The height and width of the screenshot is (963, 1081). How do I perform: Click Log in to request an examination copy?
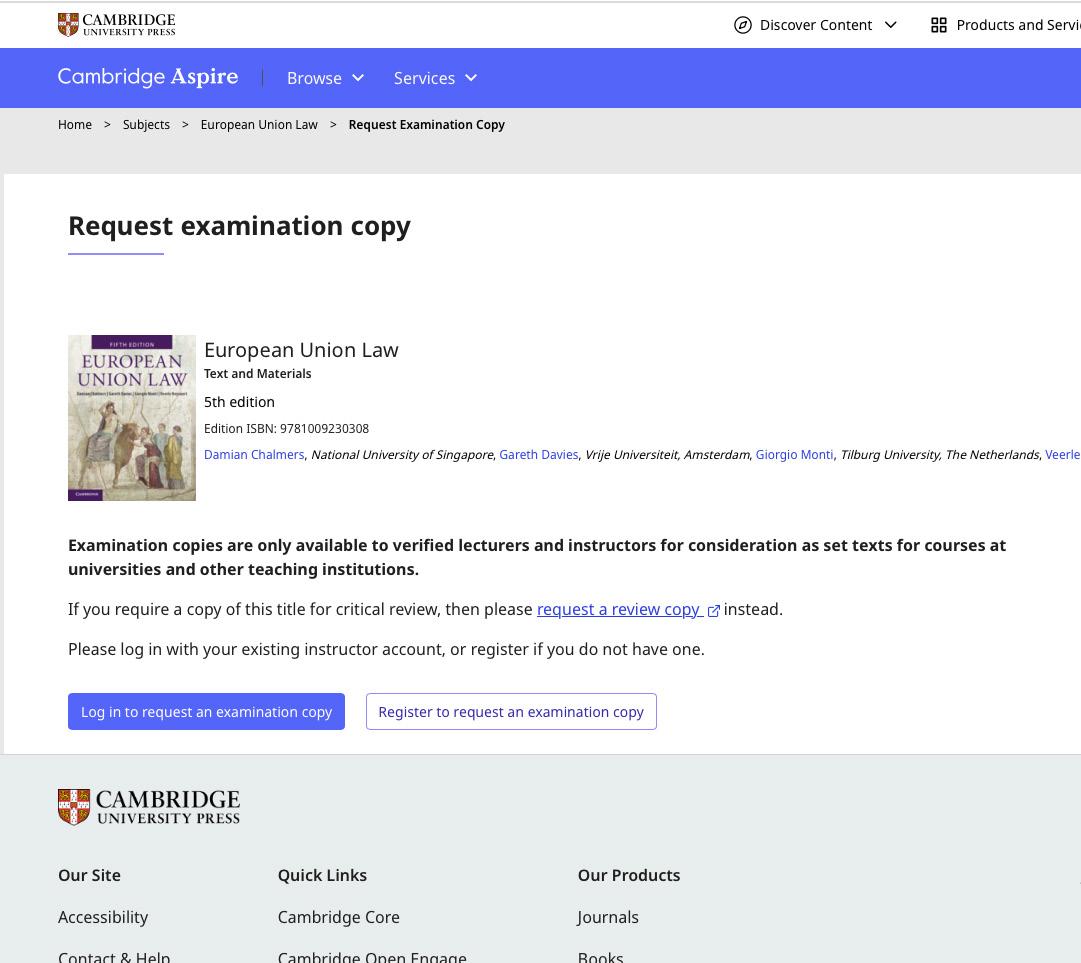click(206, 711)
